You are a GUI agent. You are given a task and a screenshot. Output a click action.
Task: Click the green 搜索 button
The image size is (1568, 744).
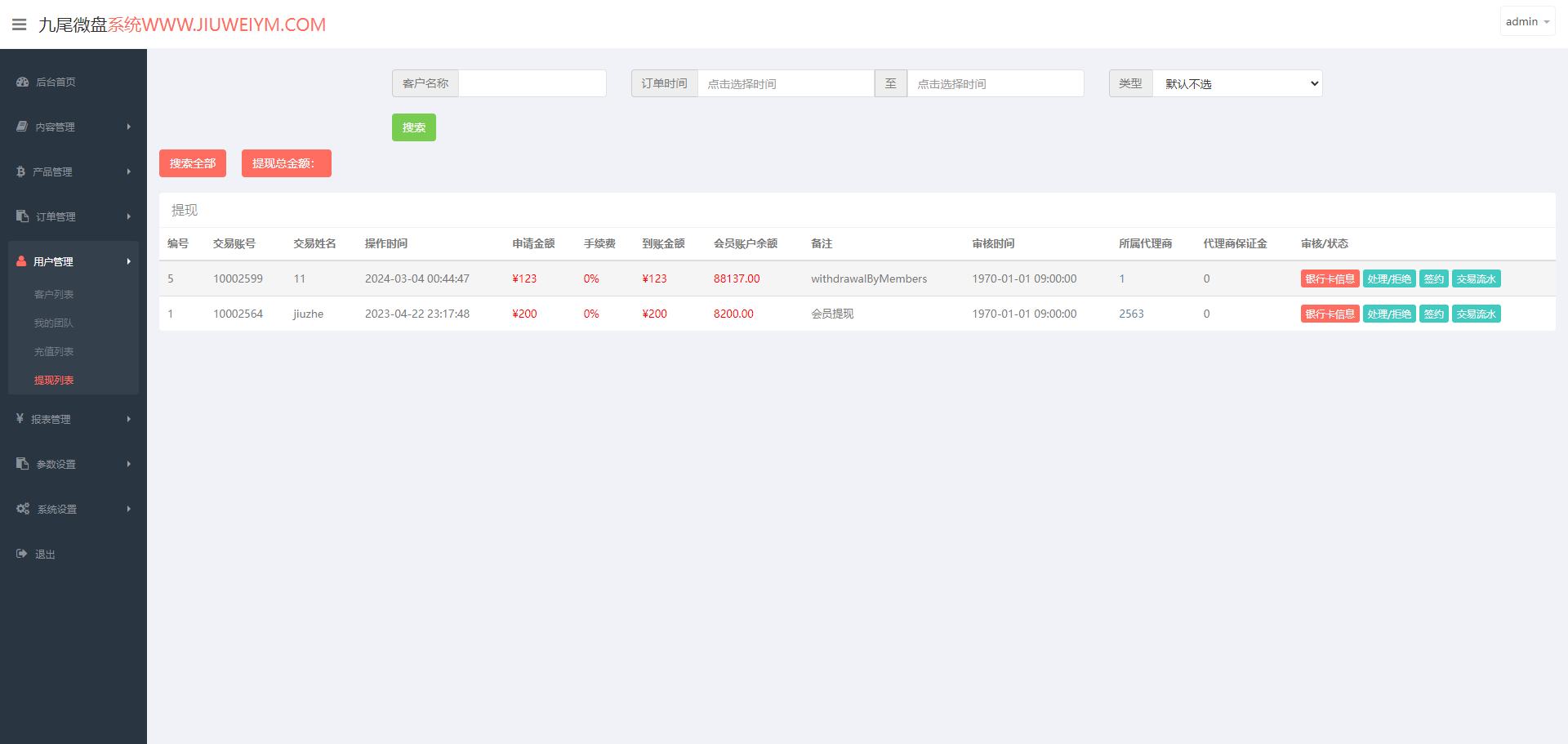414,127
